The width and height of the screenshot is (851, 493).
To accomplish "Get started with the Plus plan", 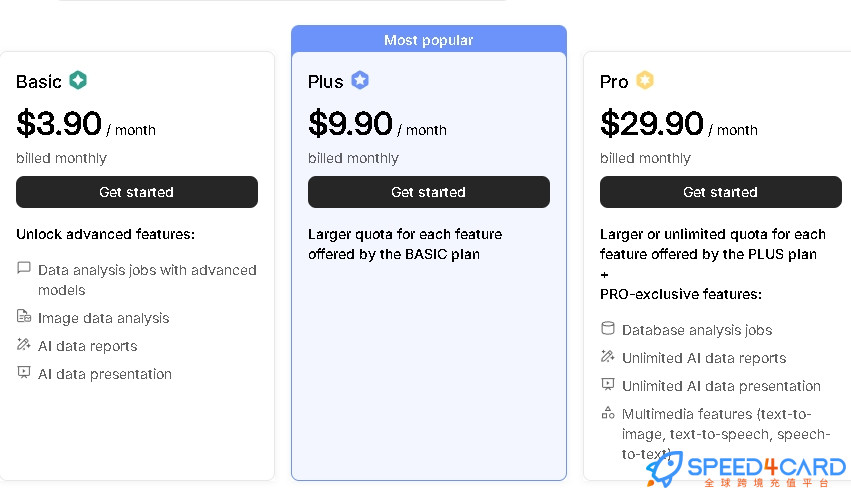I will 429,192.
